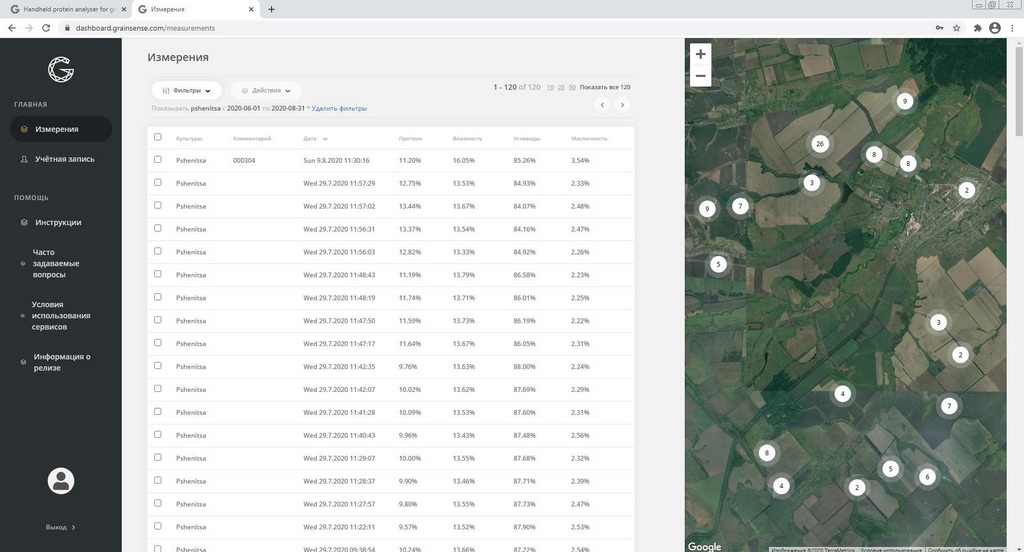Select the measurement row dated 29.7.2020 11:57:29
The width and height of the screenshot is (1024, 552).
point(157,183)
